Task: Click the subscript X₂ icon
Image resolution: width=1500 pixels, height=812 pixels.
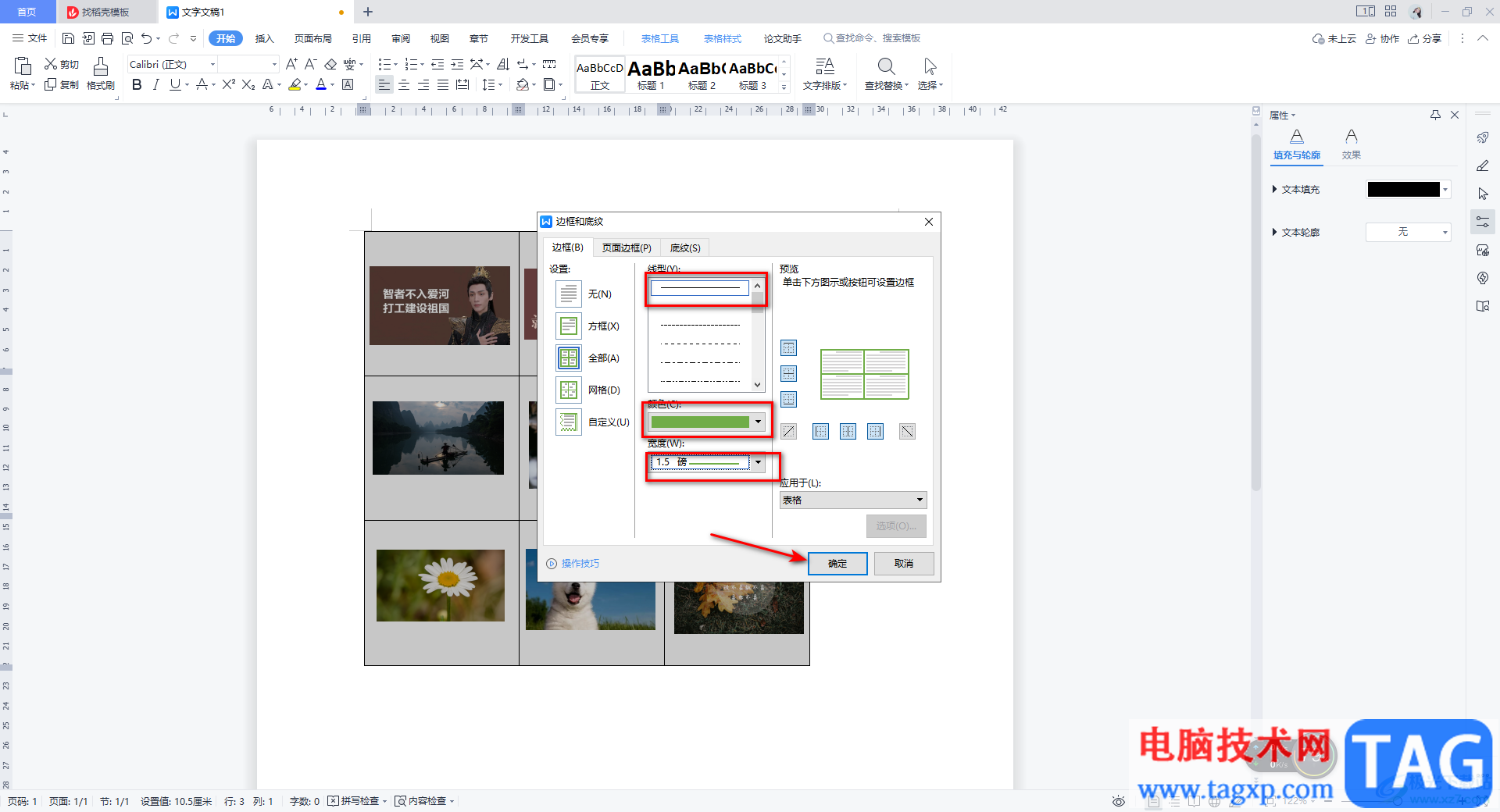Action: coord(248,84)
